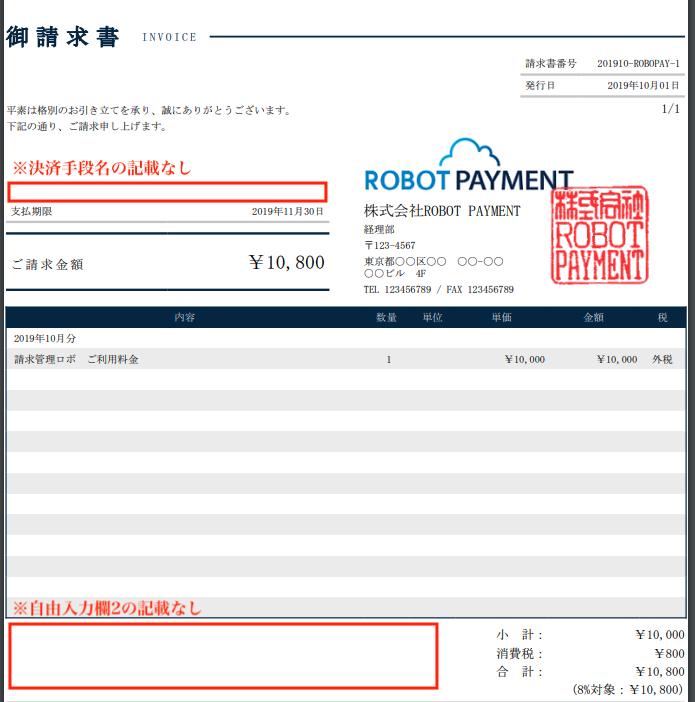Image resolution: width=695 pixels, height=702 pixels.
Task: Click the red company seal stamp
Action: point(600,235)
